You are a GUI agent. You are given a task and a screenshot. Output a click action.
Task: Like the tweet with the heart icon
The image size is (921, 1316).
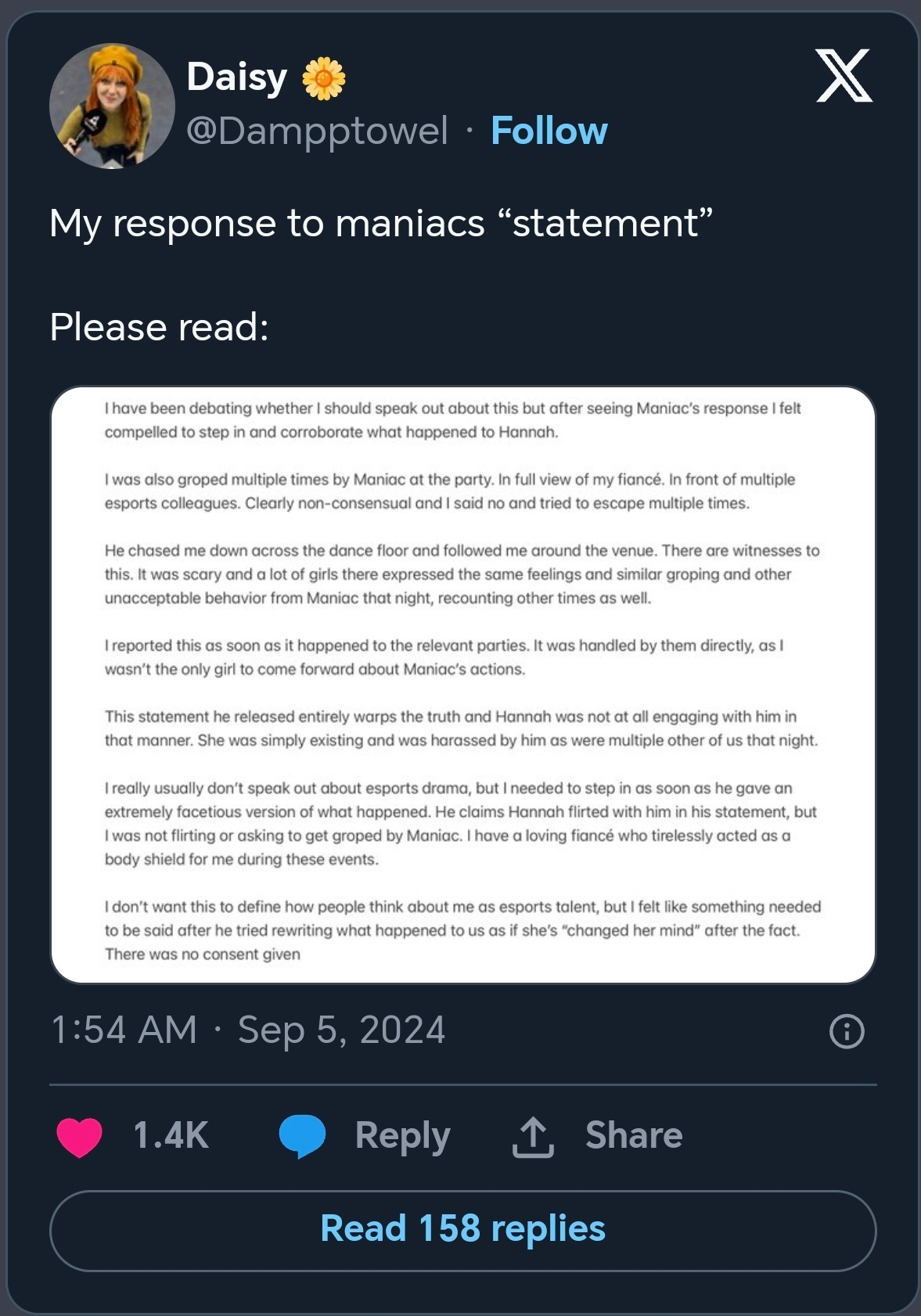[x=79, y=1136]
